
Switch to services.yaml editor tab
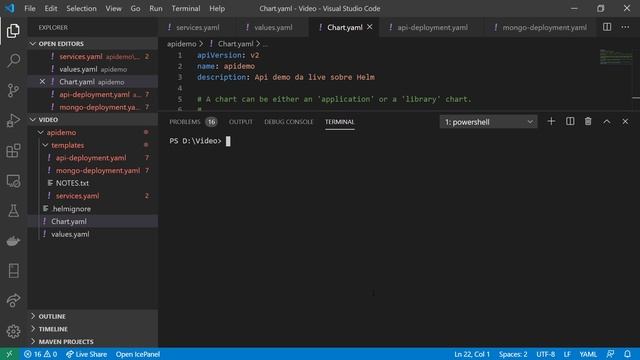[198, 27]
